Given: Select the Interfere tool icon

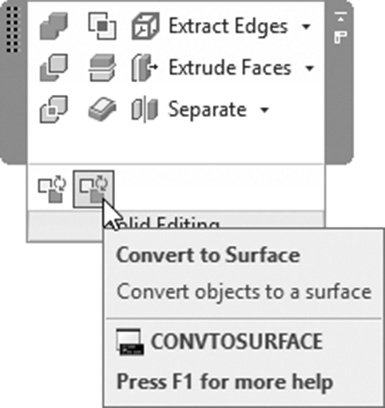Looking at the screenshot, I should click(102, 26).
